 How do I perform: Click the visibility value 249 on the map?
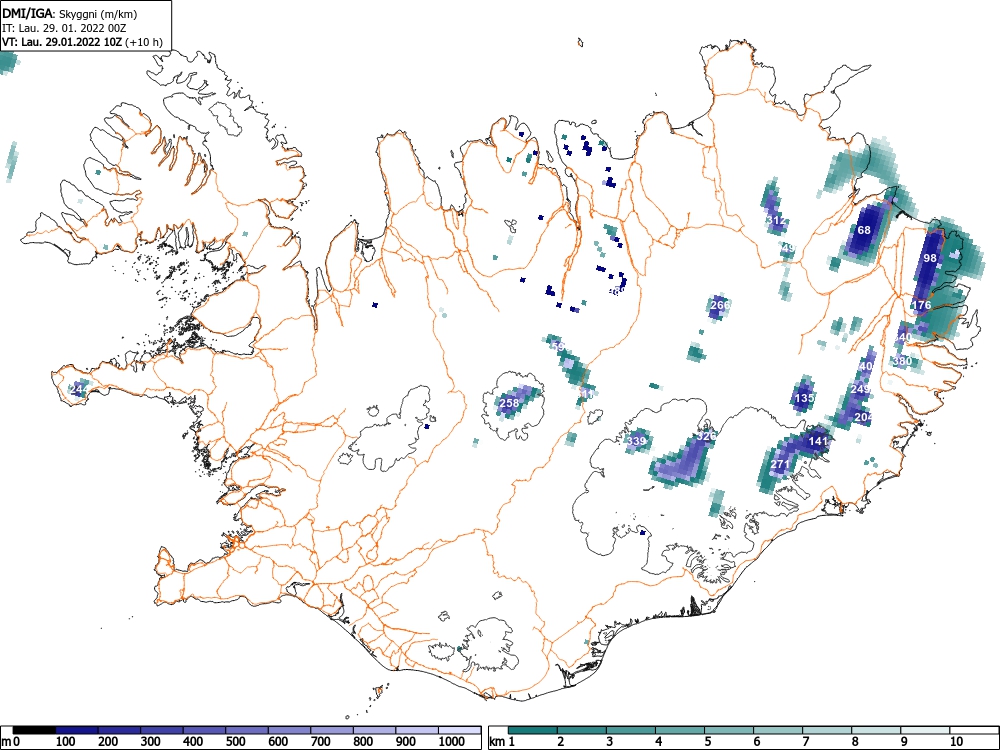click(x=860, y=389)
